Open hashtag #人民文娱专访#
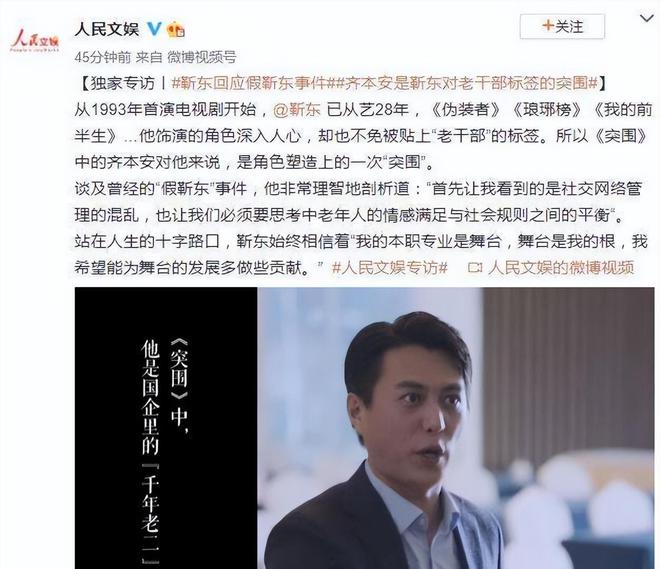Viewport: 660px width, 569px height. [x=389, y=268]
